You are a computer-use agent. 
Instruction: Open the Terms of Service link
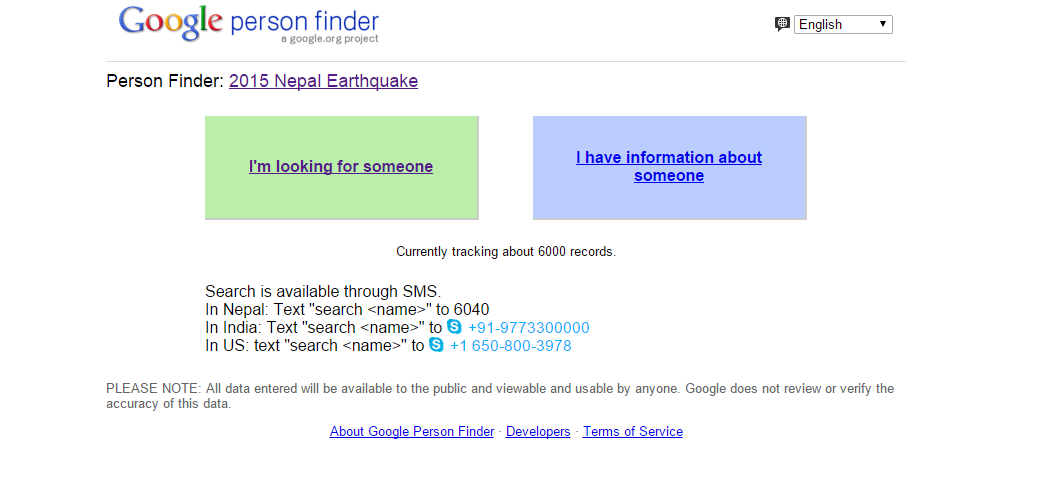[x=633, y=431]
